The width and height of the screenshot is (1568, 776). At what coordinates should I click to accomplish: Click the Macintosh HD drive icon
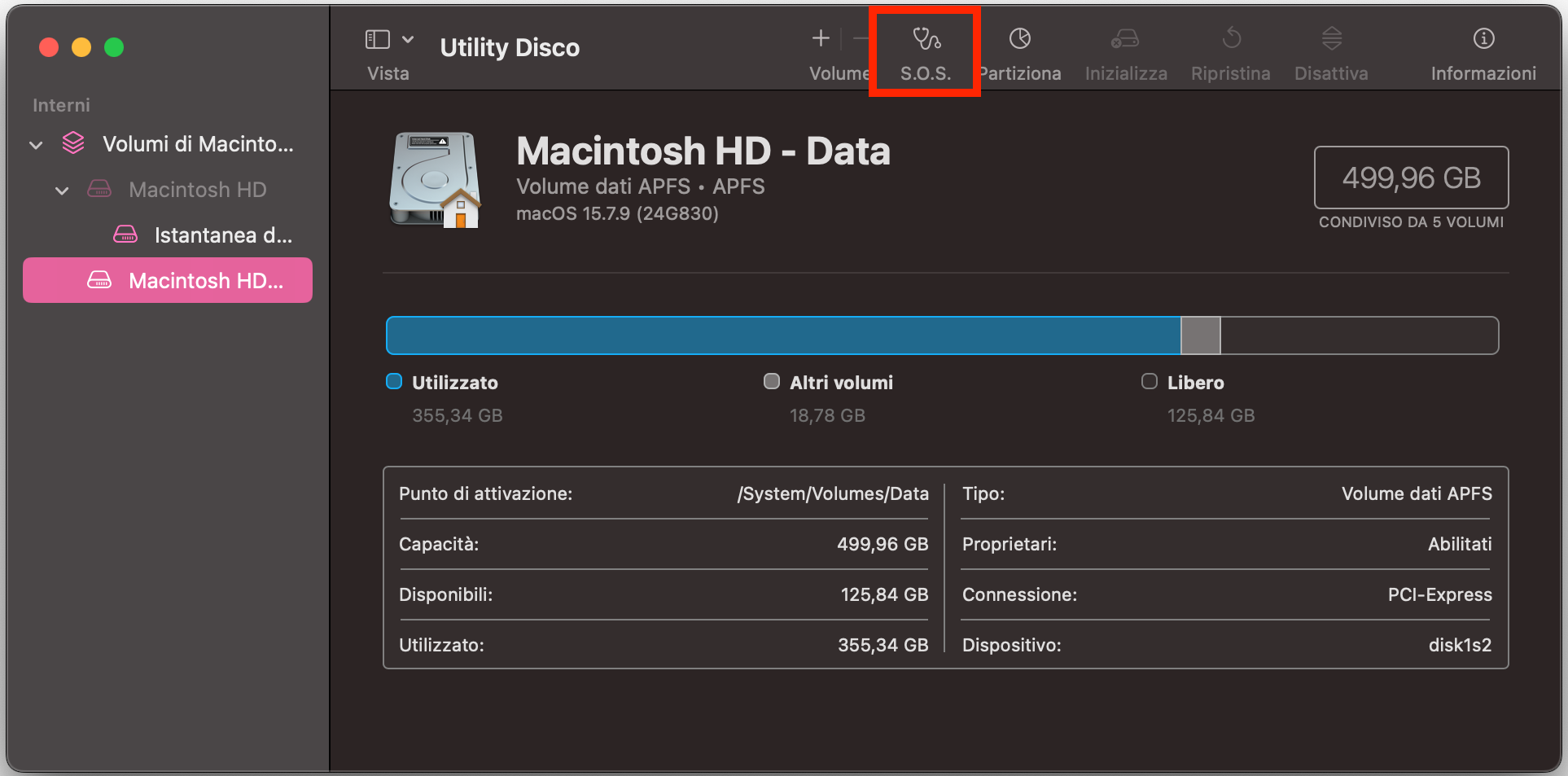(x=99, y=189)
